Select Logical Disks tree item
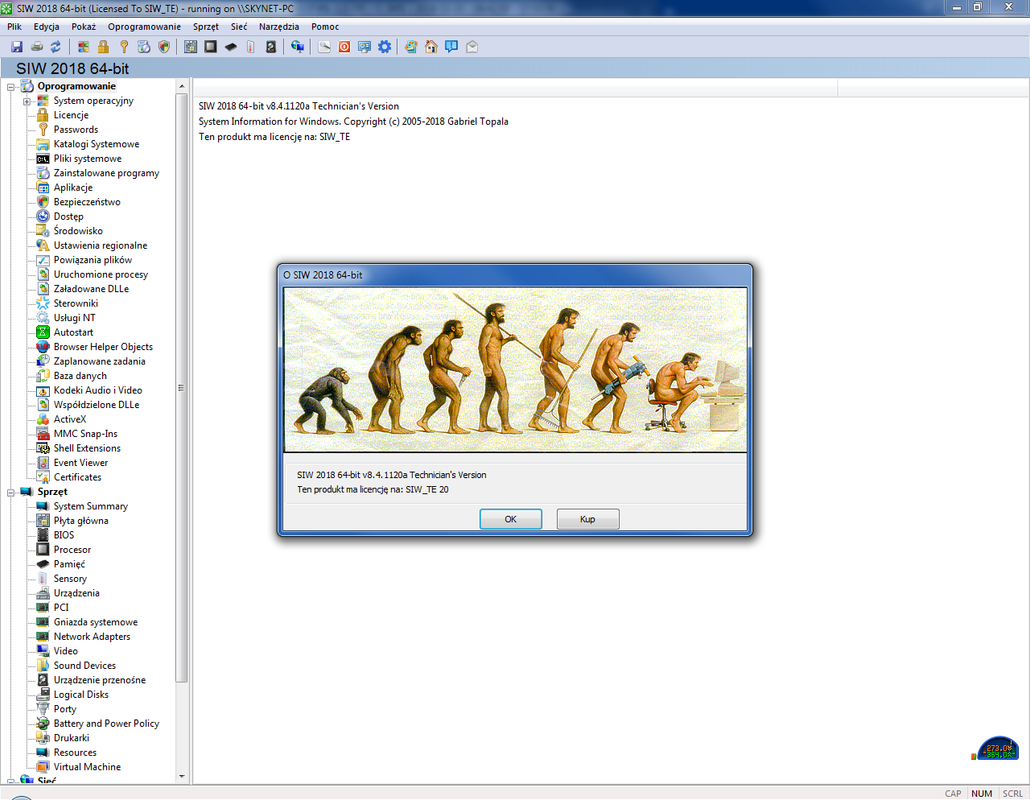The image size is (1030, 800). [81, 694]
